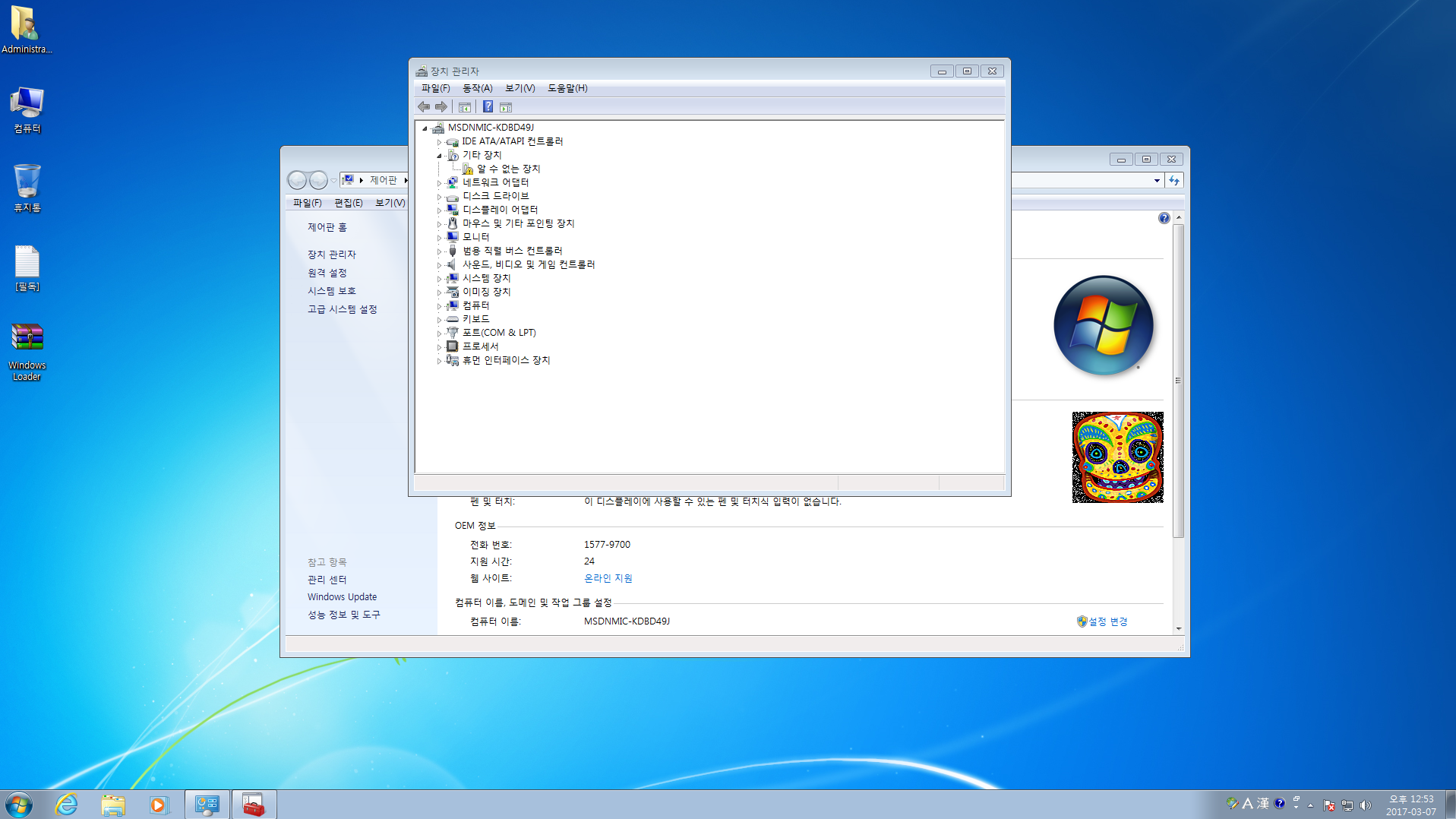Click the System window vertical scrollbar

[x=1178, y=380]
